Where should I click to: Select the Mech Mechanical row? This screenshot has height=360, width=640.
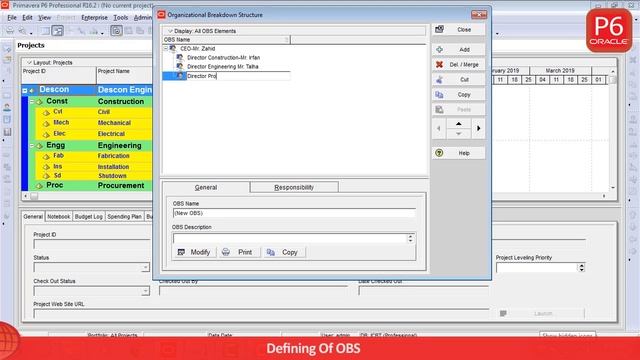click(94, 122)
